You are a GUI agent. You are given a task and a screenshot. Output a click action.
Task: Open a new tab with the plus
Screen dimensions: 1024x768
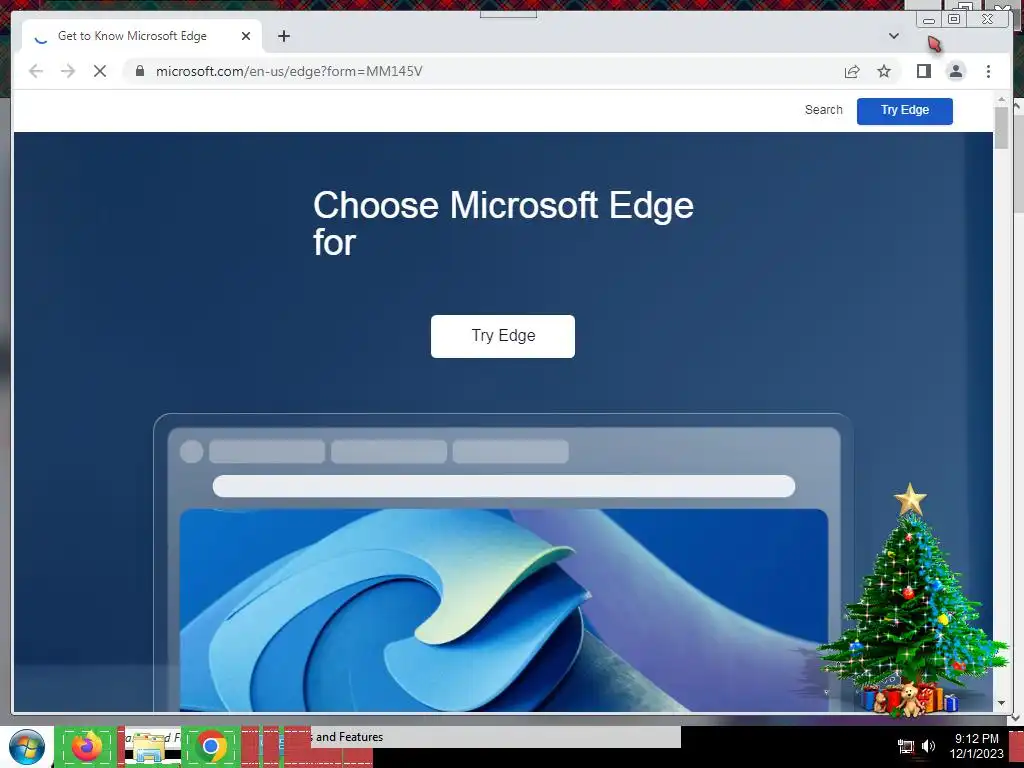click(x=283, y=36)
